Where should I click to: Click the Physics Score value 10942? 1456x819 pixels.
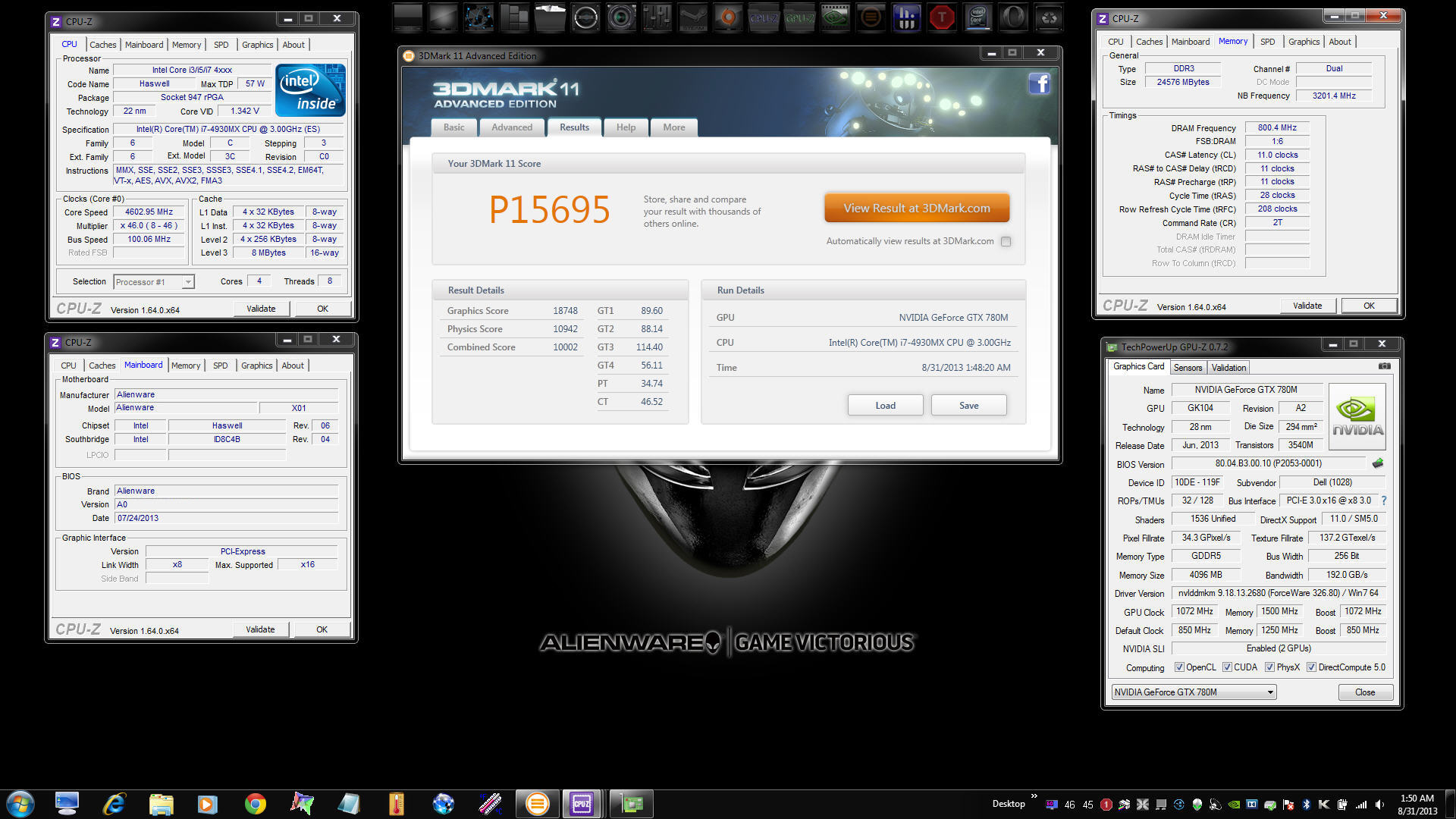(x=565, y=329)
